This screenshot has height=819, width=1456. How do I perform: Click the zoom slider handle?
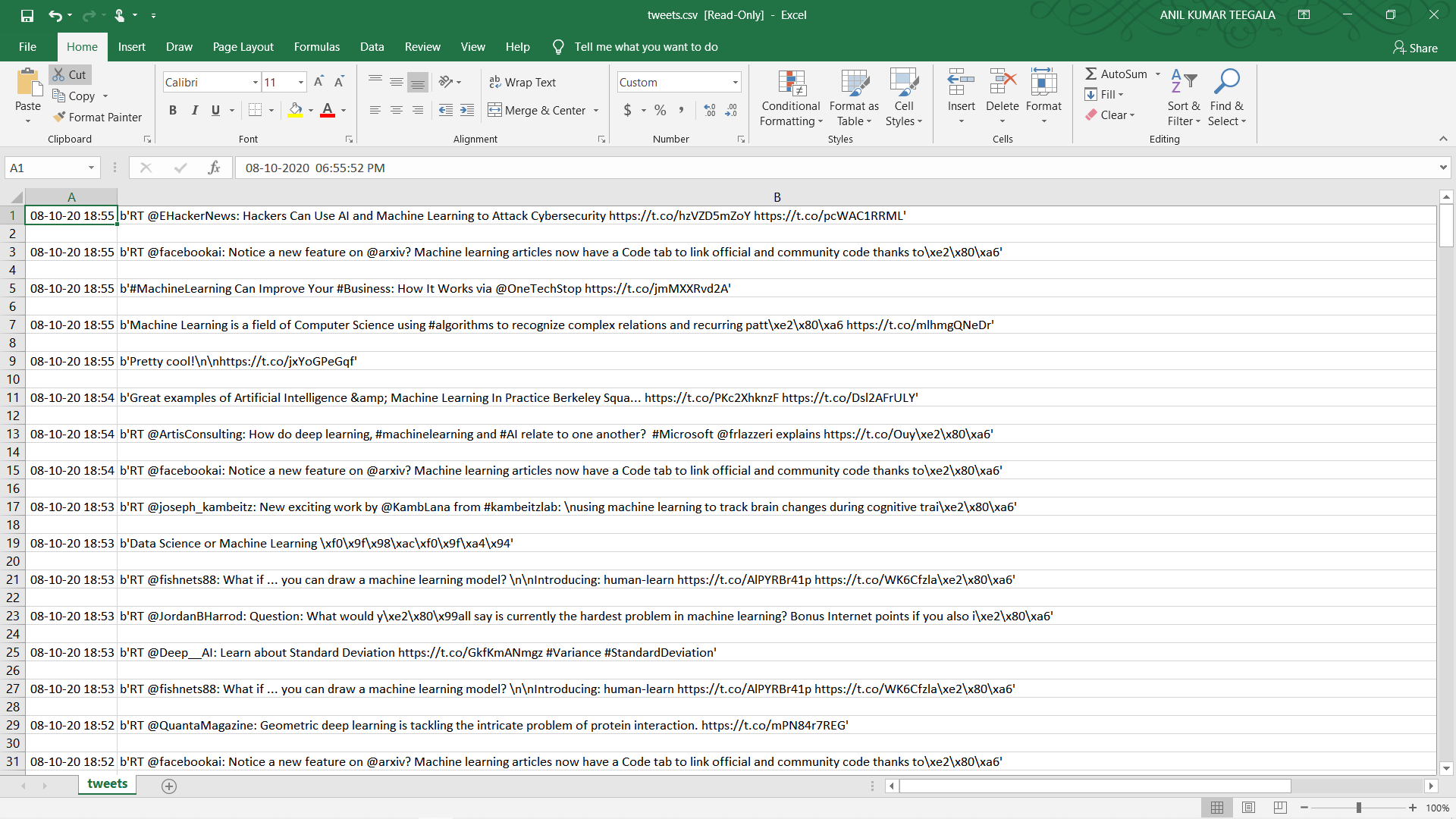pos(1358,808)
